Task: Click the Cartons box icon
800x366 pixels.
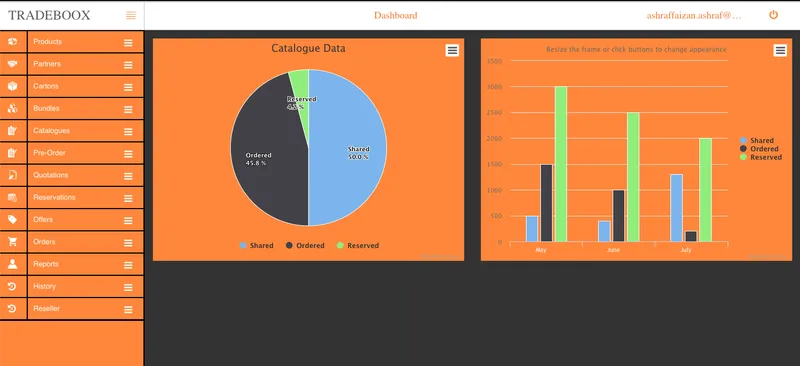Action: pos(13,86)
